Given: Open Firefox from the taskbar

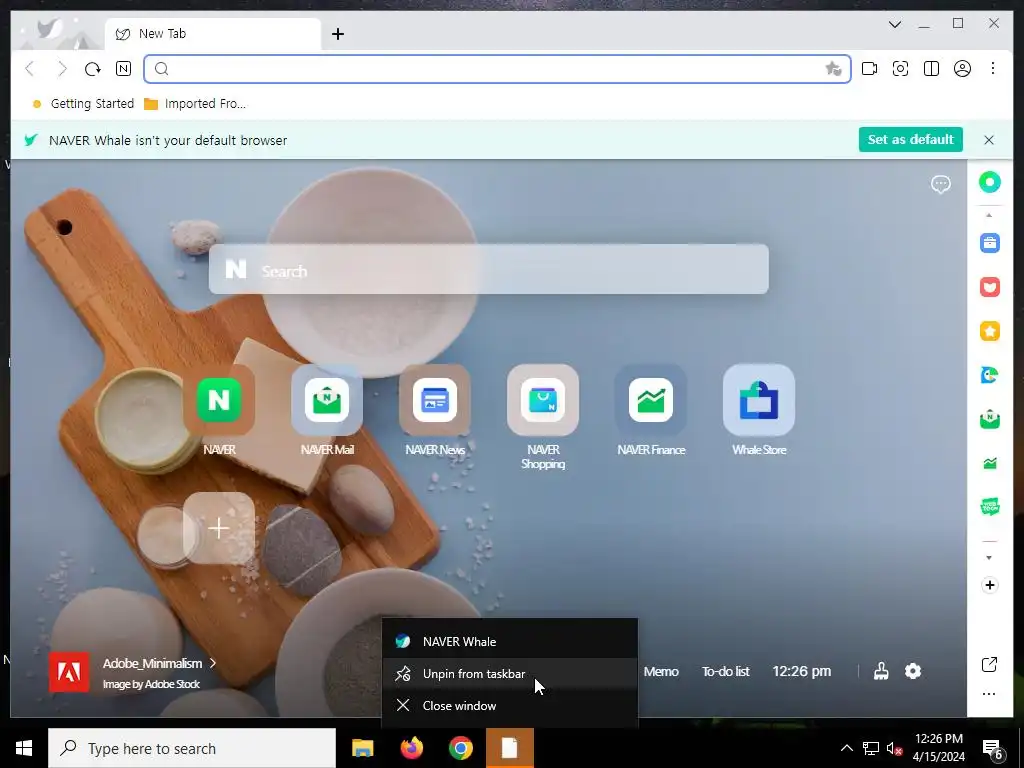Looking at the screenshot, I should tap(411, 748).
